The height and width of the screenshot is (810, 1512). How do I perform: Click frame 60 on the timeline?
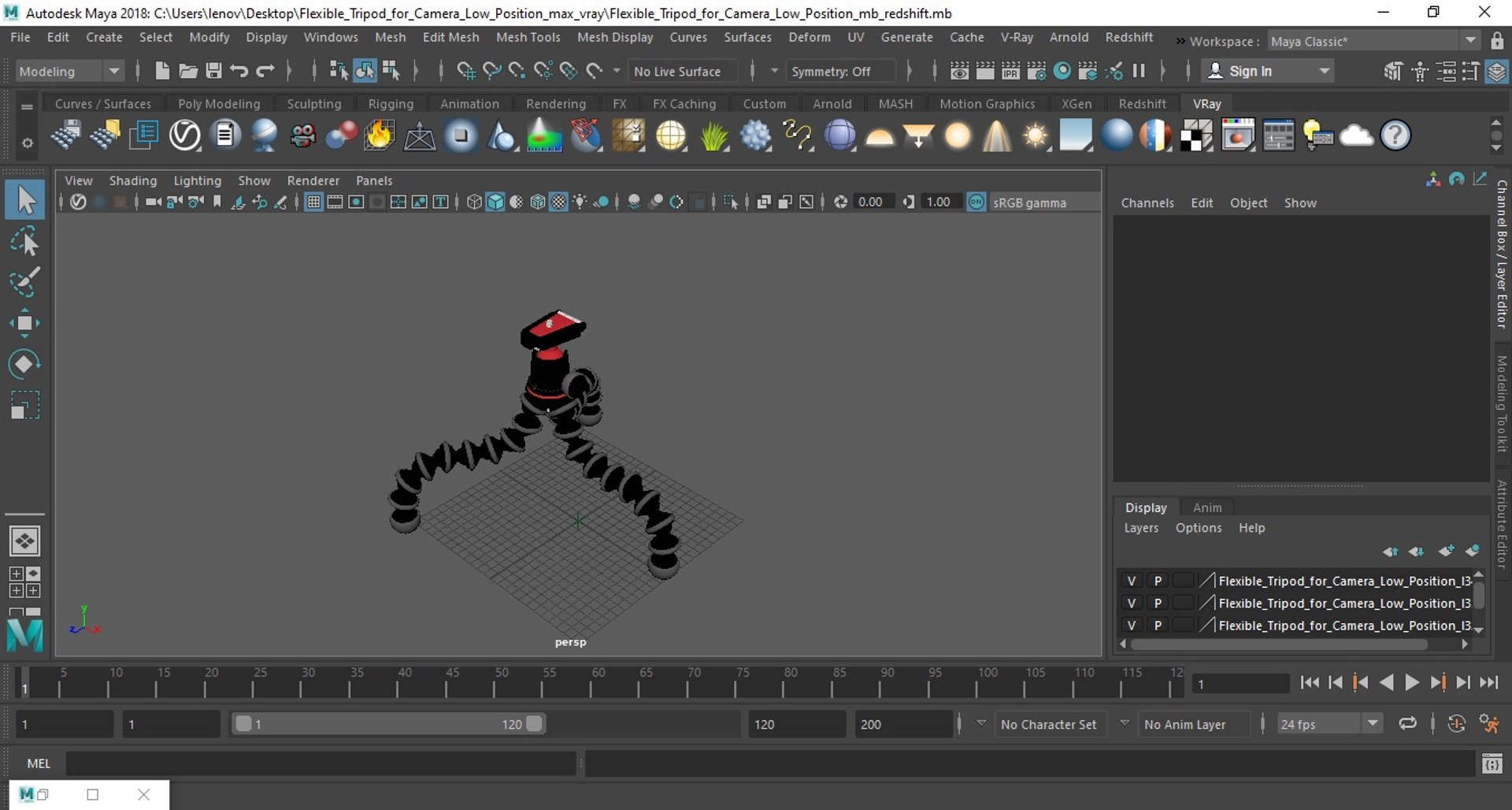coord(598,682)
